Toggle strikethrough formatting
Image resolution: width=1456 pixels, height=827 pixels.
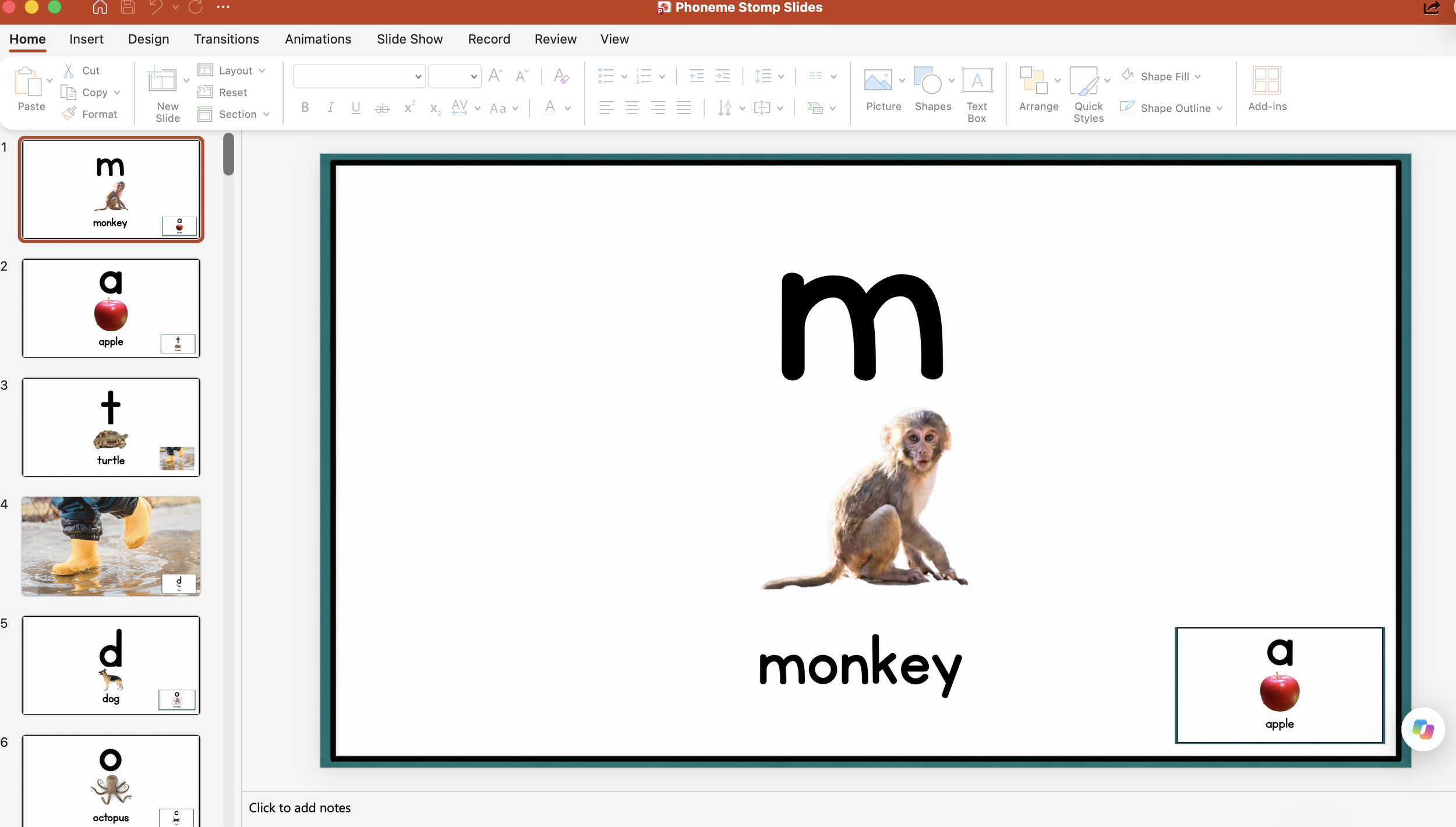pos(382,108)
